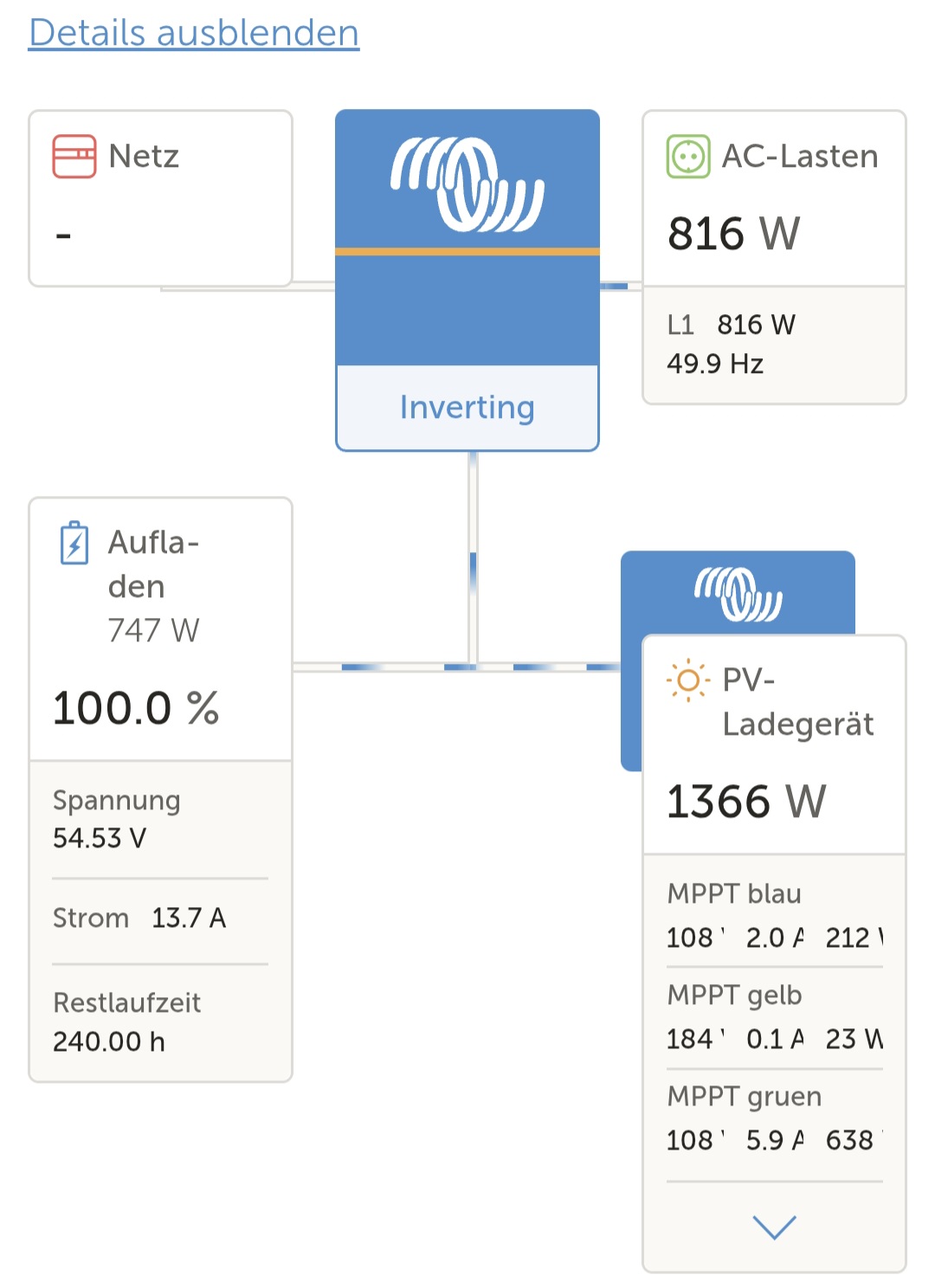Click the 100.0 % battery charge reading

(x=136, y=708)
